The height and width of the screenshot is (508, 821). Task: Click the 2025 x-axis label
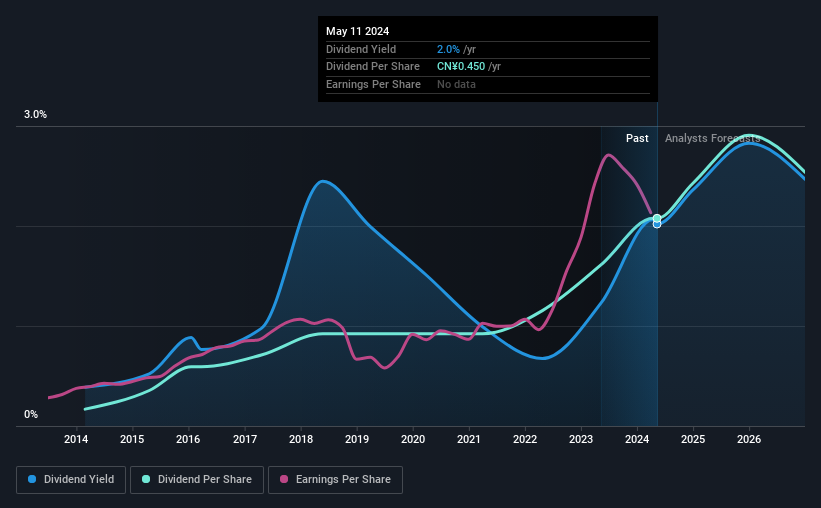tap(693, 439)
